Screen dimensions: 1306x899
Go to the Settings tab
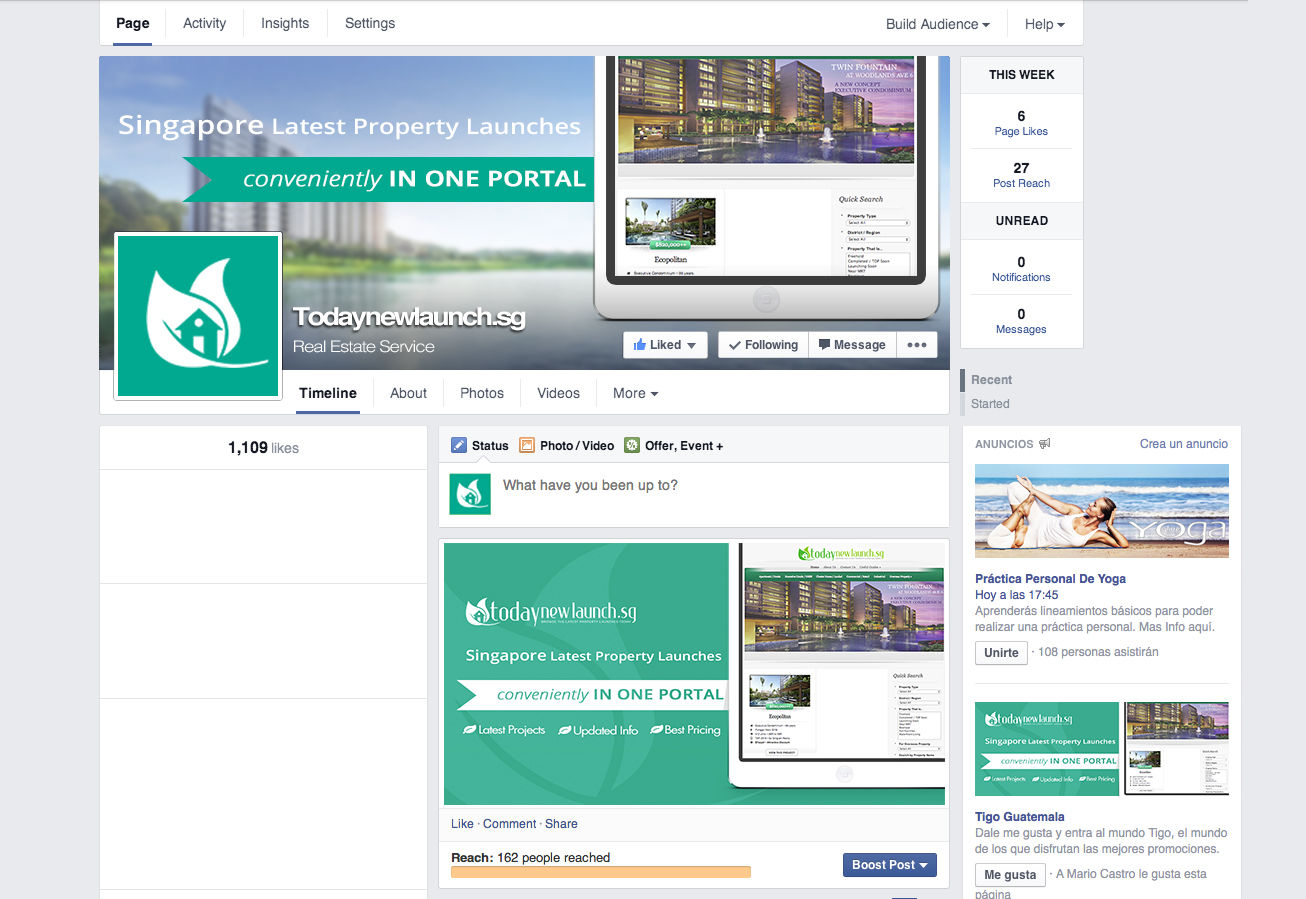[x=370, y=23]
